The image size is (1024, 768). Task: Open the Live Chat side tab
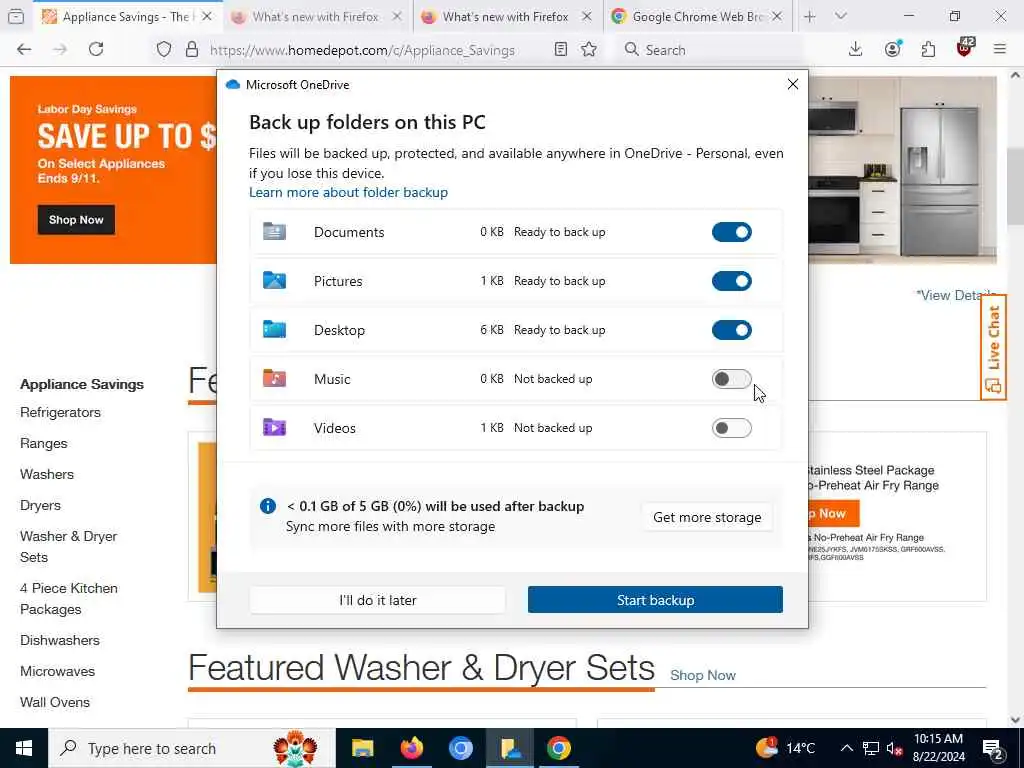tap(993, 347)
